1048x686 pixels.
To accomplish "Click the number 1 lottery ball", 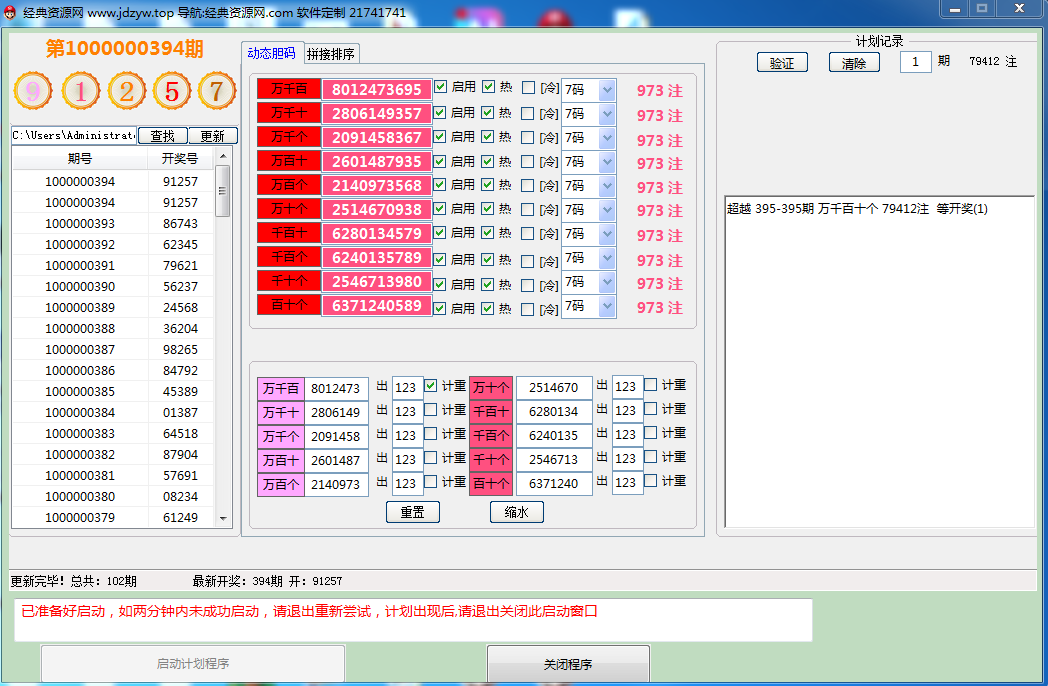I will tap(80, 92).
